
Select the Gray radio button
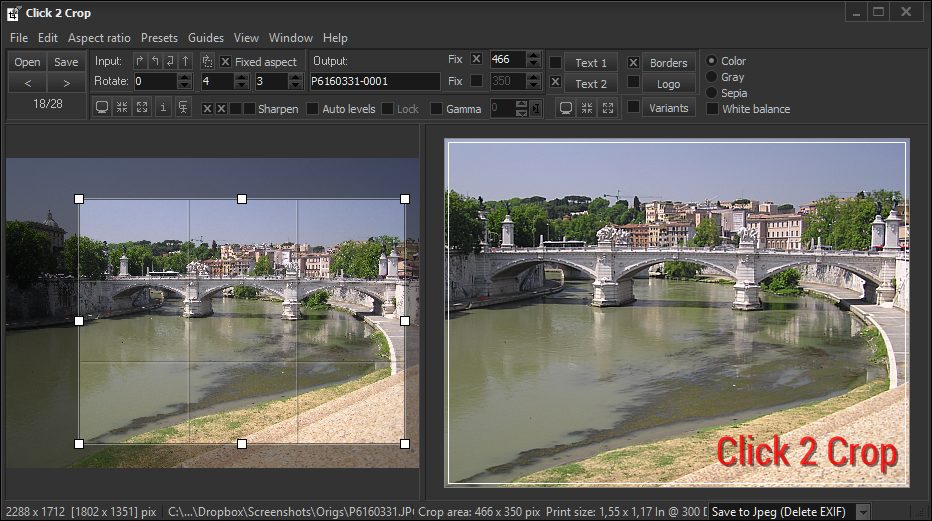click(711, 77)
